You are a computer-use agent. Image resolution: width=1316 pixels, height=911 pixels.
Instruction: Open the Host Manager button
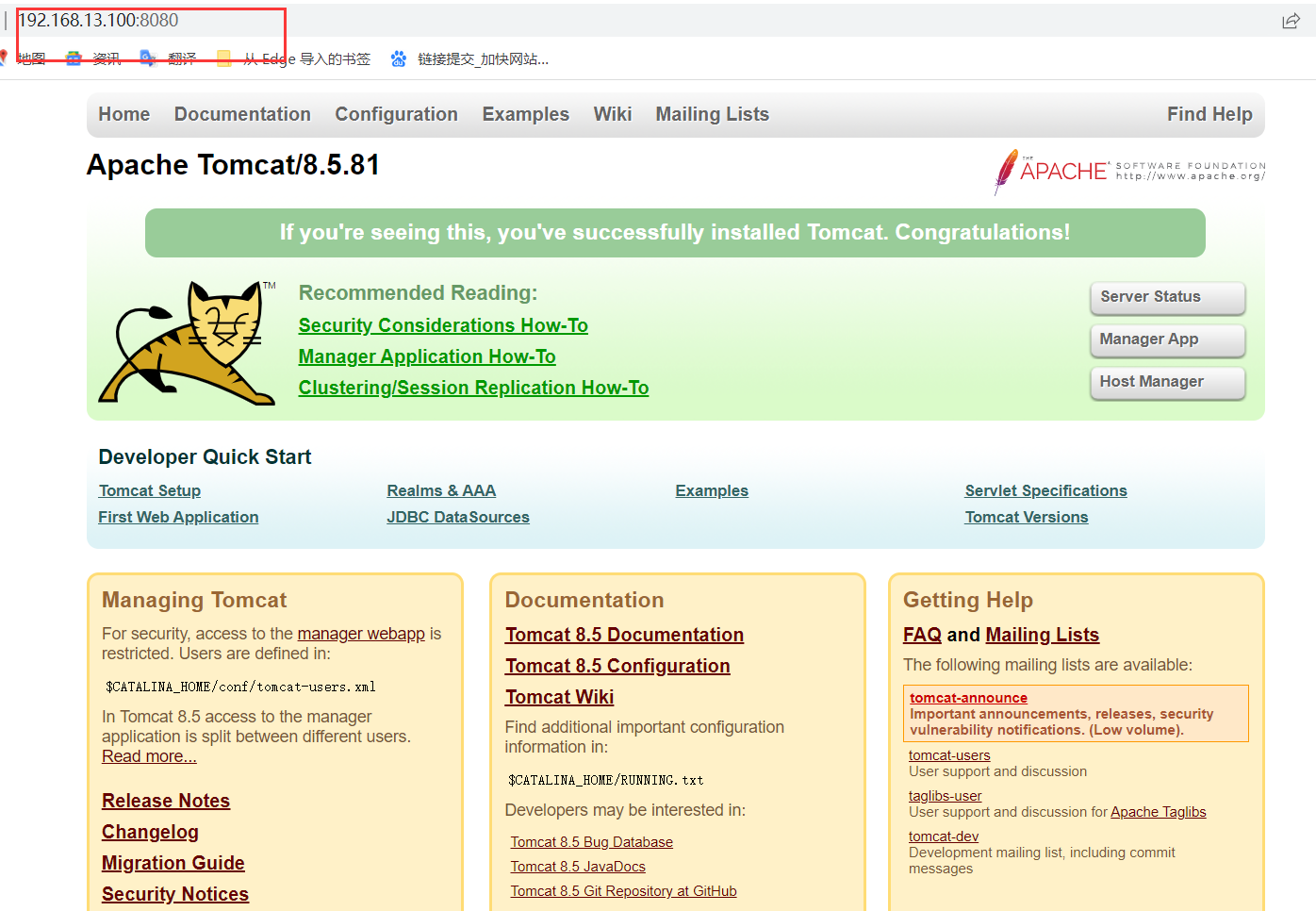1167,382
